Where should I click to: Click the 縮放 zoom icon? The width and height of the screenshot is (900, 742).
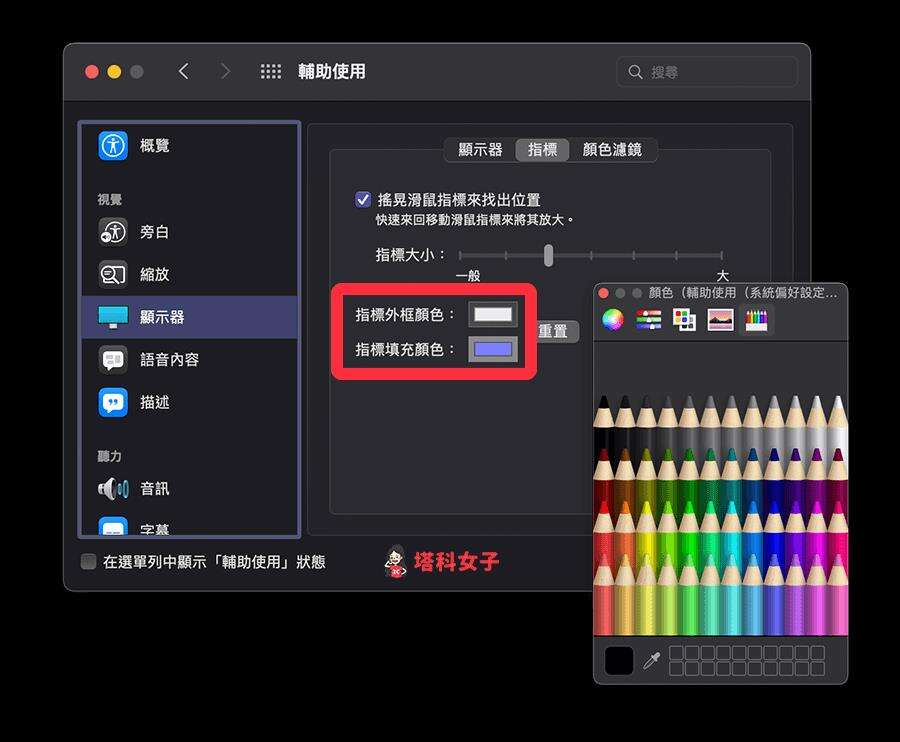tap(113, 274)
